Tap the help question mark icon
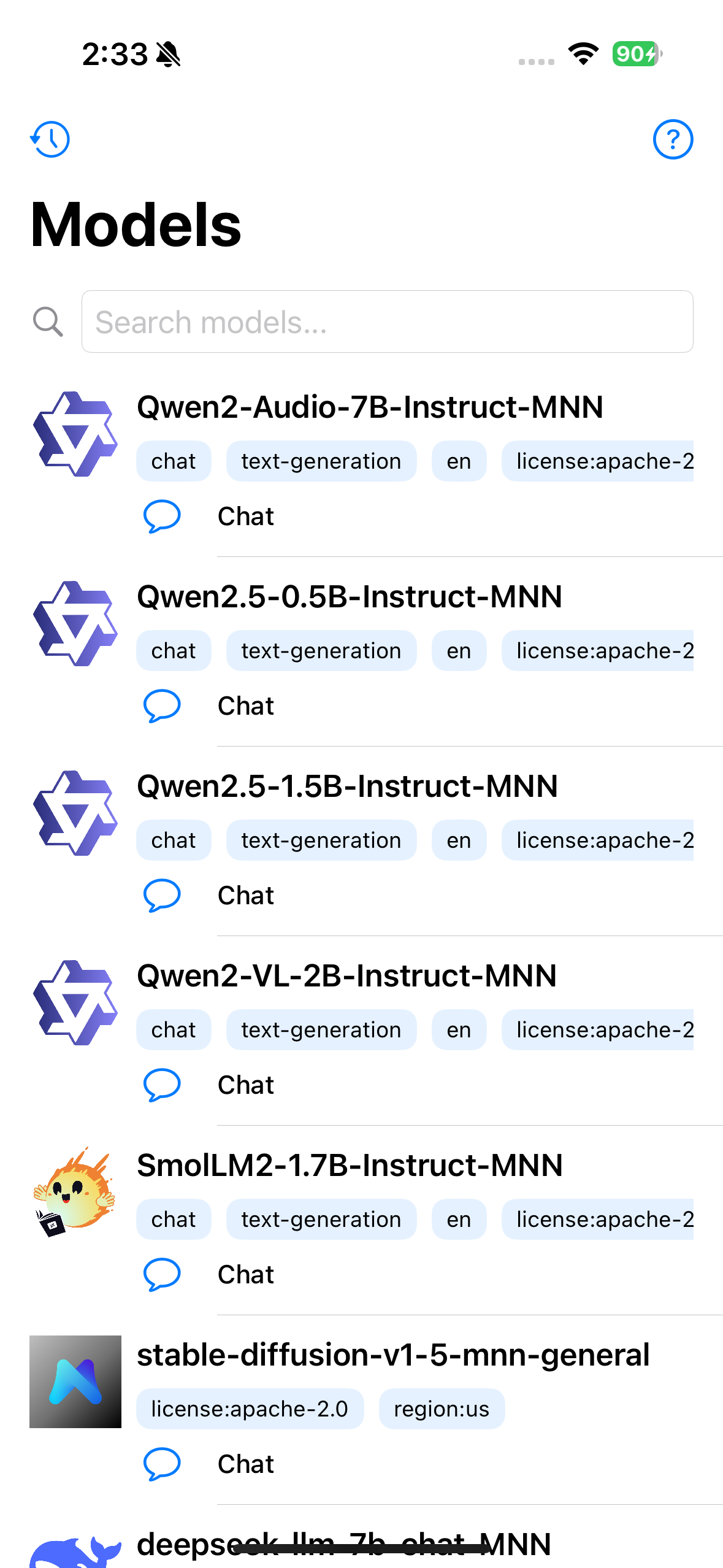Image resolution: width=723 pixels, height=1568 pixels. (x=673, y=139)
